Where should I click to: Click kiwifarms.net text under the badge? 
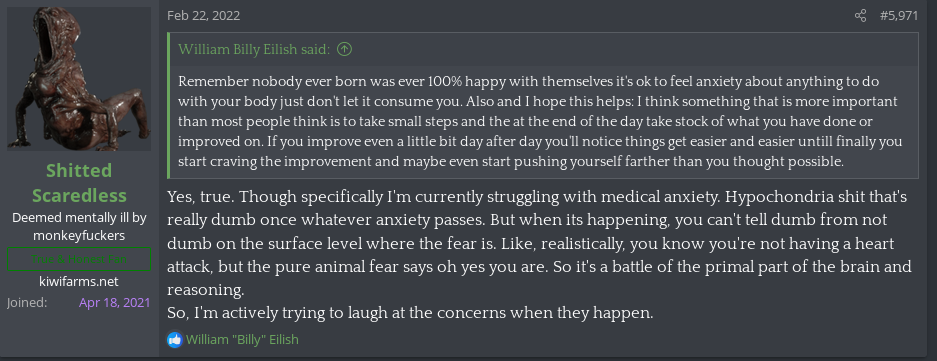coord(79,281)
